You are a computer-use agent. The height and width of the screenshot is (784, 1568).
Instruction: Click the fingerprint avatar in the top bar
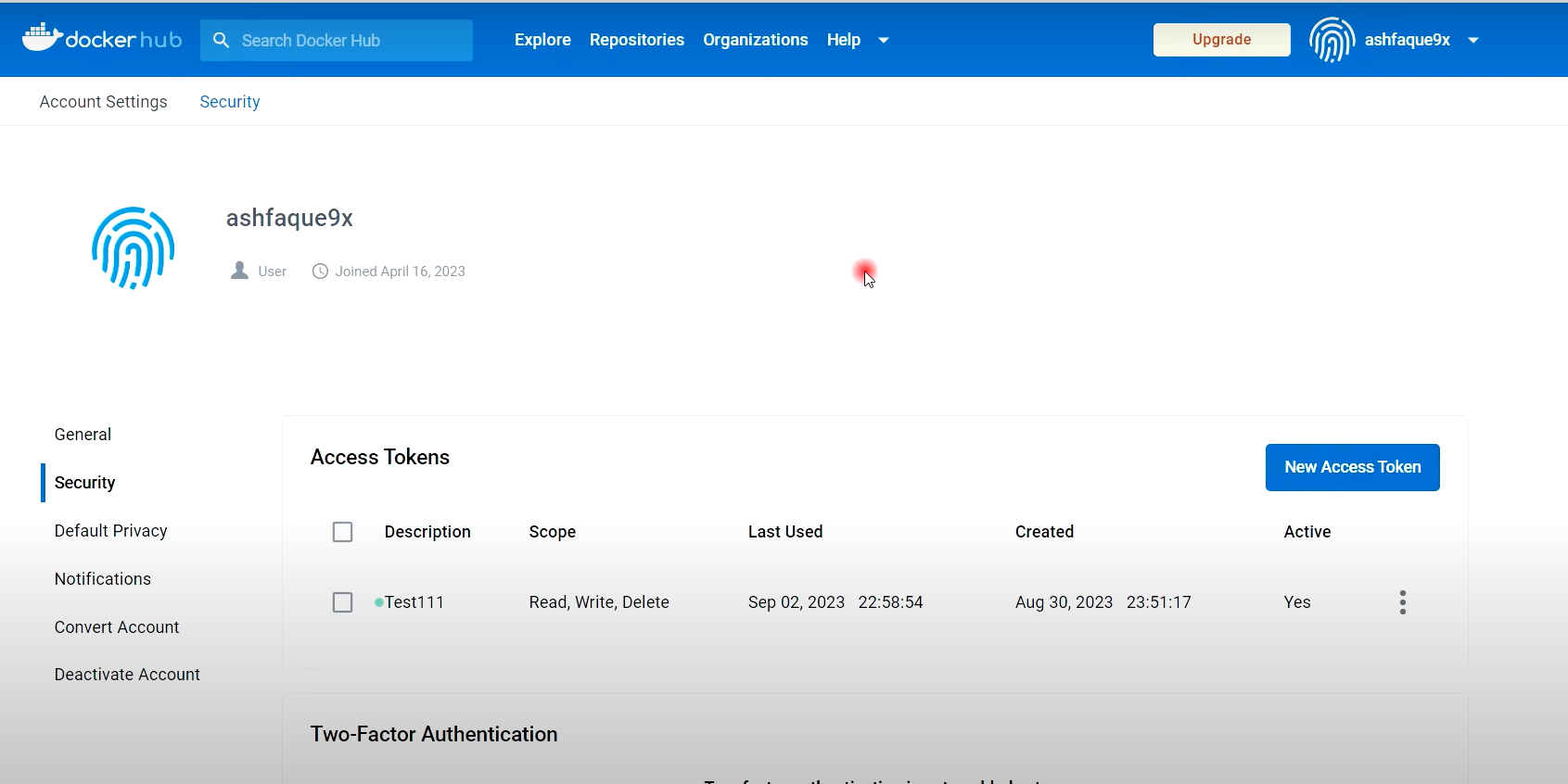click(1332, 40)
